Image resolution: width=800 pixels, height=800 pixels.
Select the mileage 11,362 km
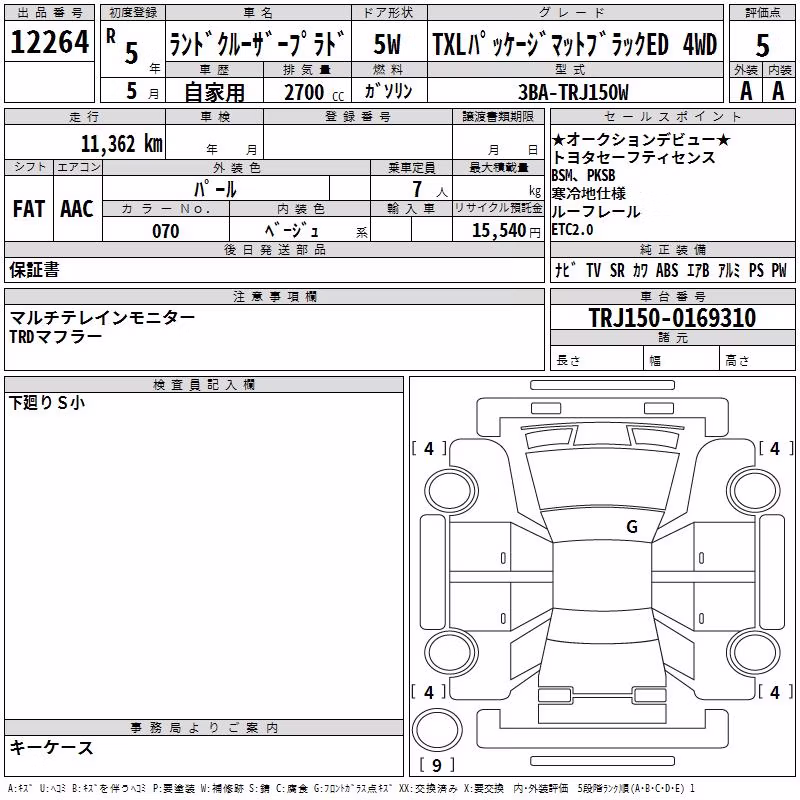pos(121,144)
